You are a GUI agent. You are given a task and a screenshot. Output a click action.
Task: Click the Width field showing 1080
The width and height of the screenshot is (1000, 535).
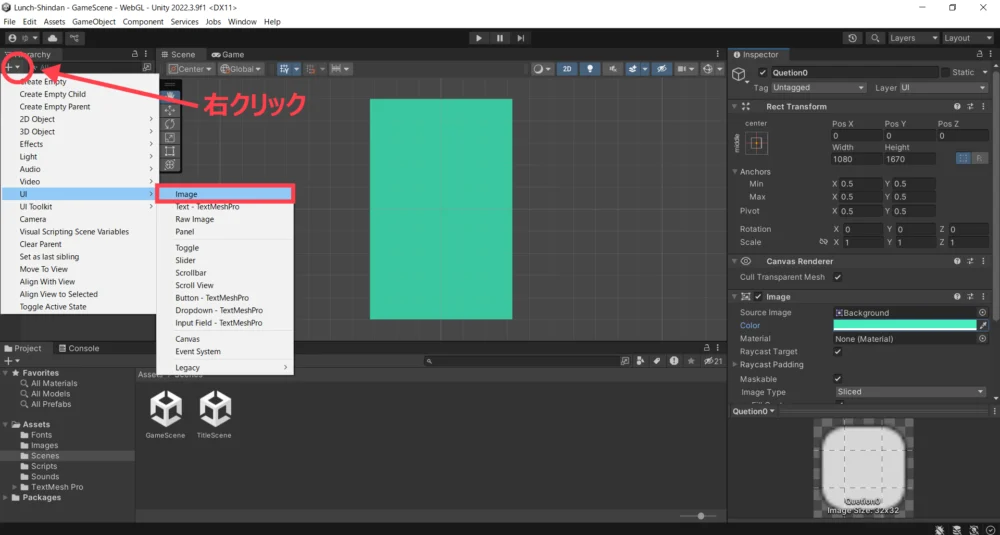click(x=857, y=159)
